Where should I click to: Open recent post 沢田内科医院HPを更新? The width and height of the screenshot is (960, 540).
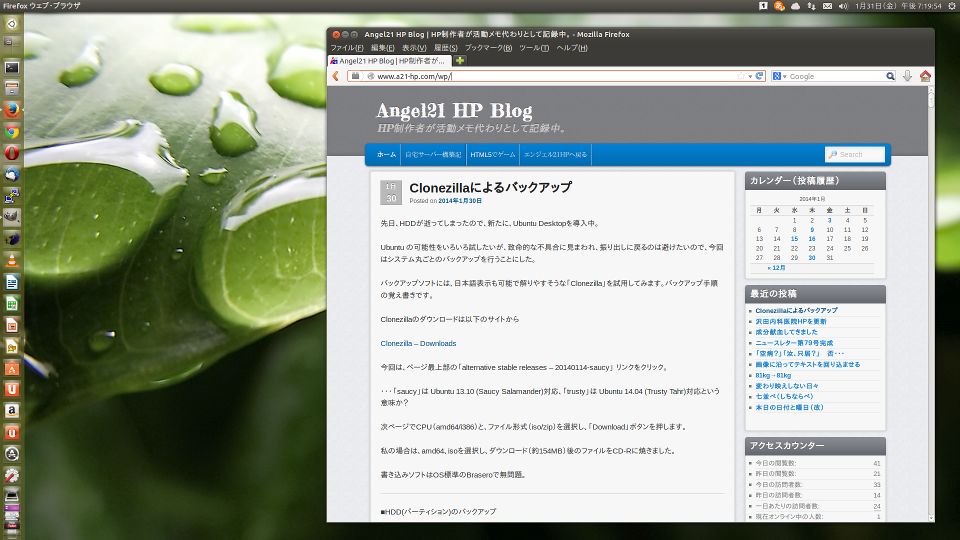pyautogui.click(x=790, y=321)
